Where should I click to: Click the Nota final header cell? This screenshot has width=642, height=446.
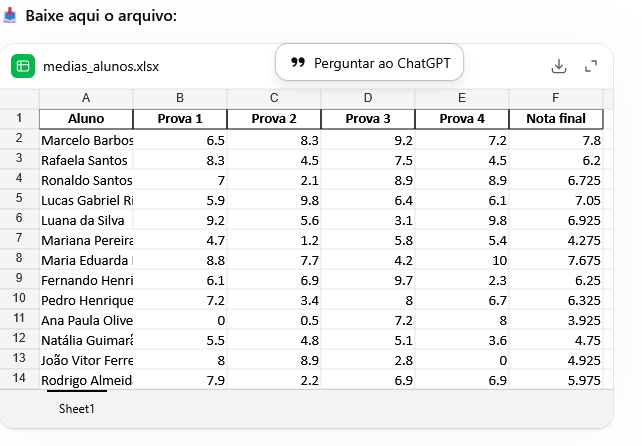(556, 119)
